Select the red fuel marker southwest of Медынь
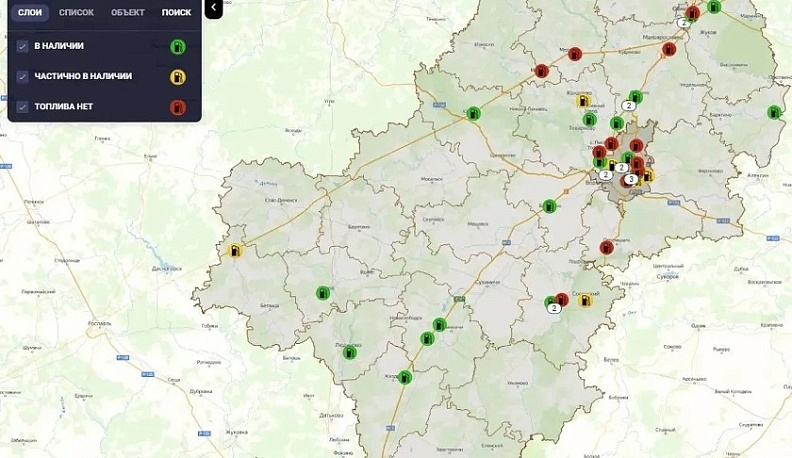 coord(541,71)
